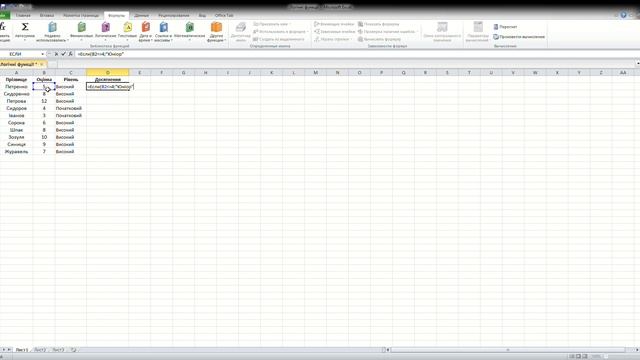The image size is (640, 360).
Task: Expand the formula bar collapse arrow
Action: [x=638, y=63]
